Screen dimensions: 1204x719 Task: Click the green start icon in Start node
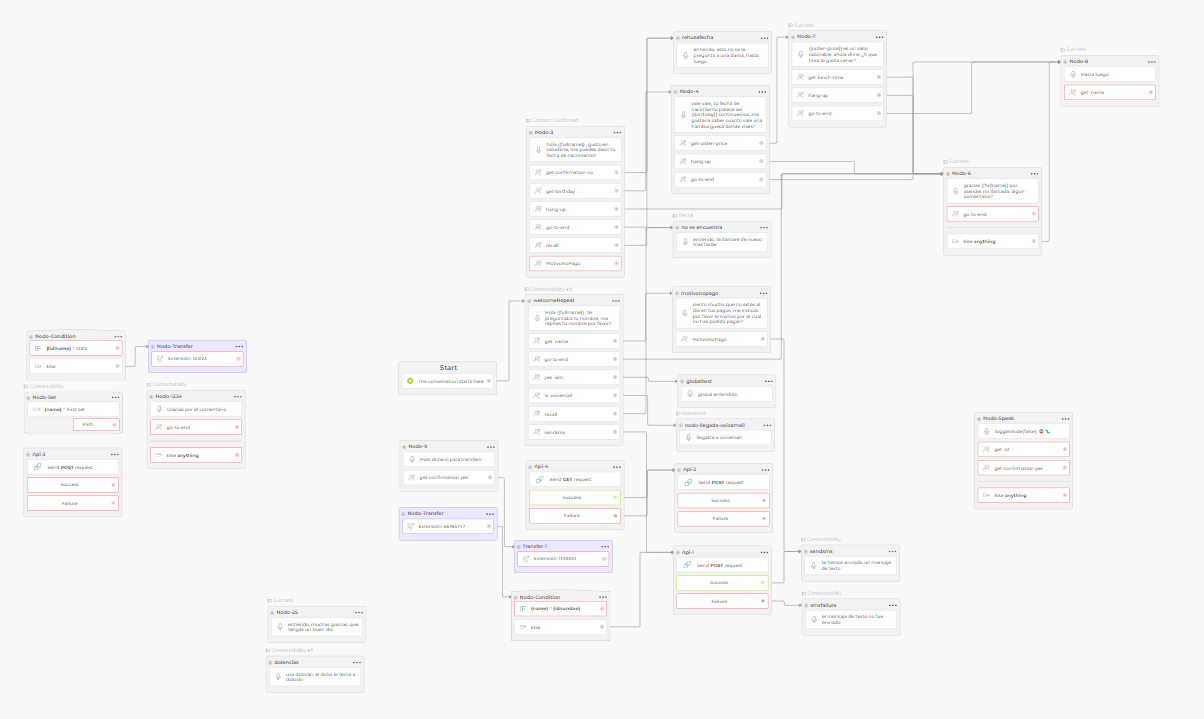410,381
